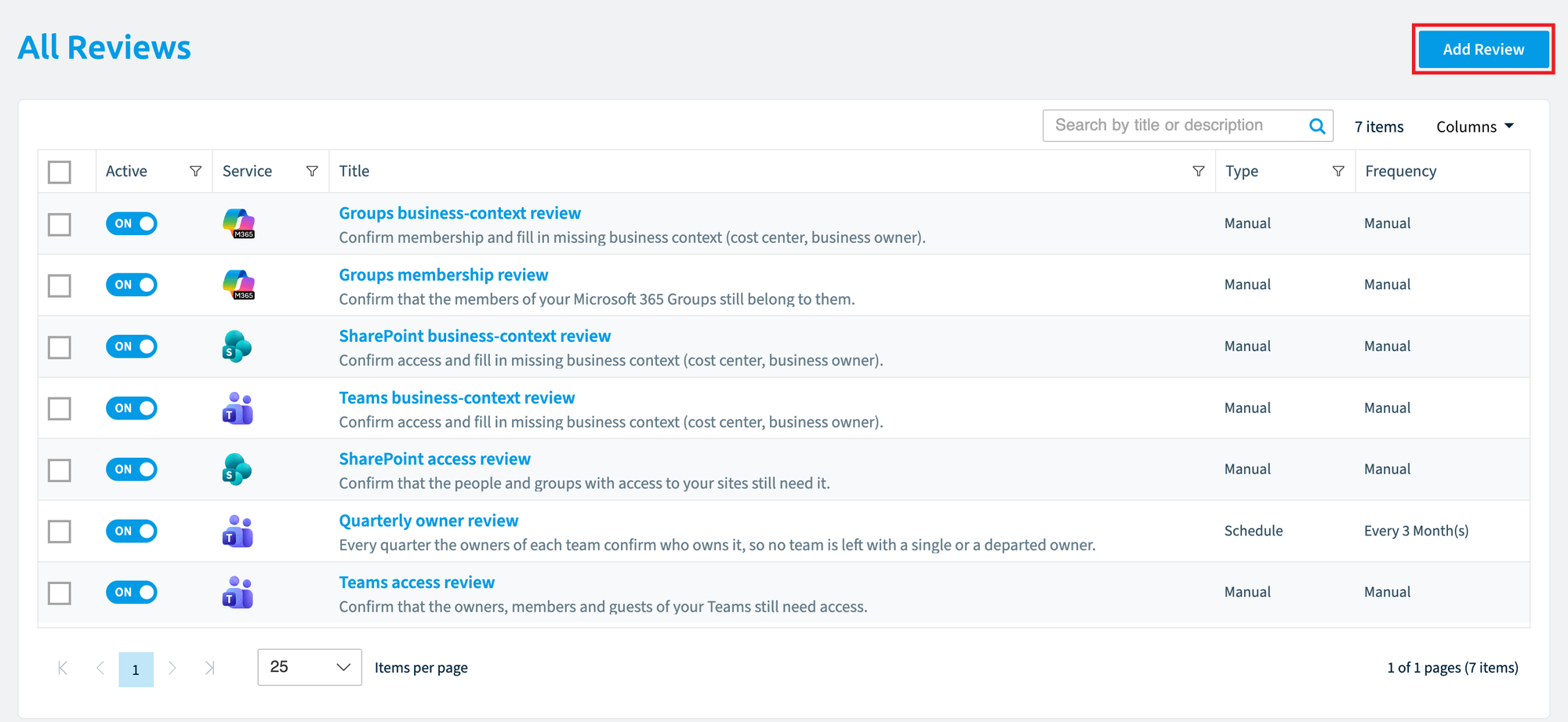Open the Columns dropdown
The width and height of the screenshot is (1568, 722).
[1475, 127]
